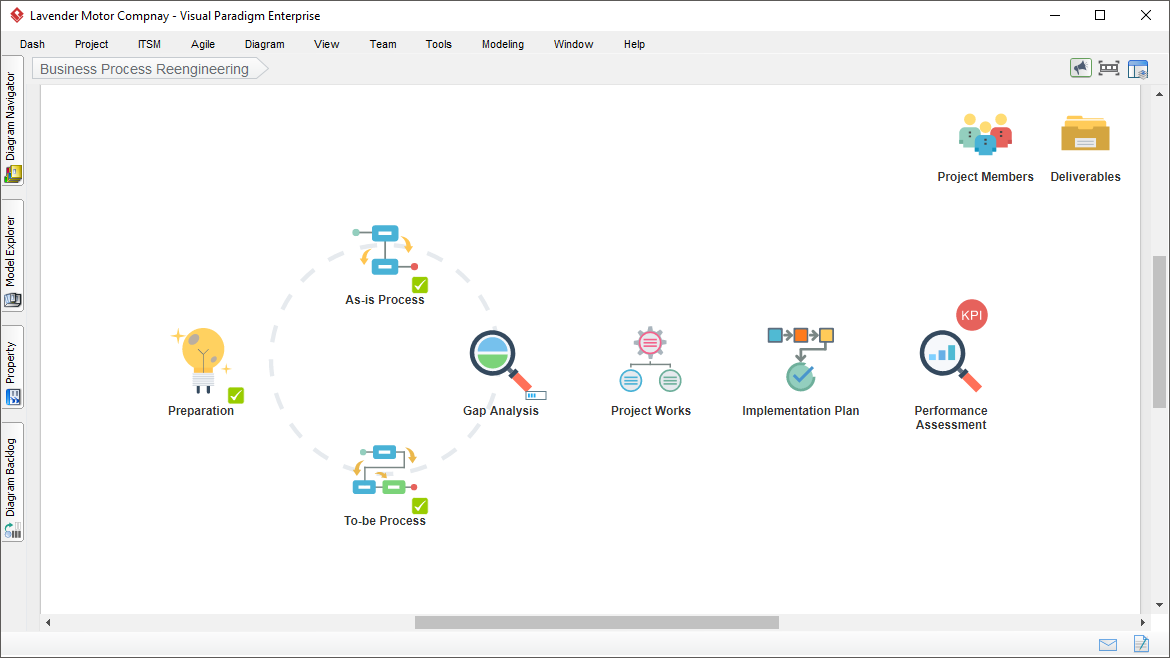This screenshot has width=1170, height=658.
Task: Open the Project Works gear icon
Action: tap(651, 360)
